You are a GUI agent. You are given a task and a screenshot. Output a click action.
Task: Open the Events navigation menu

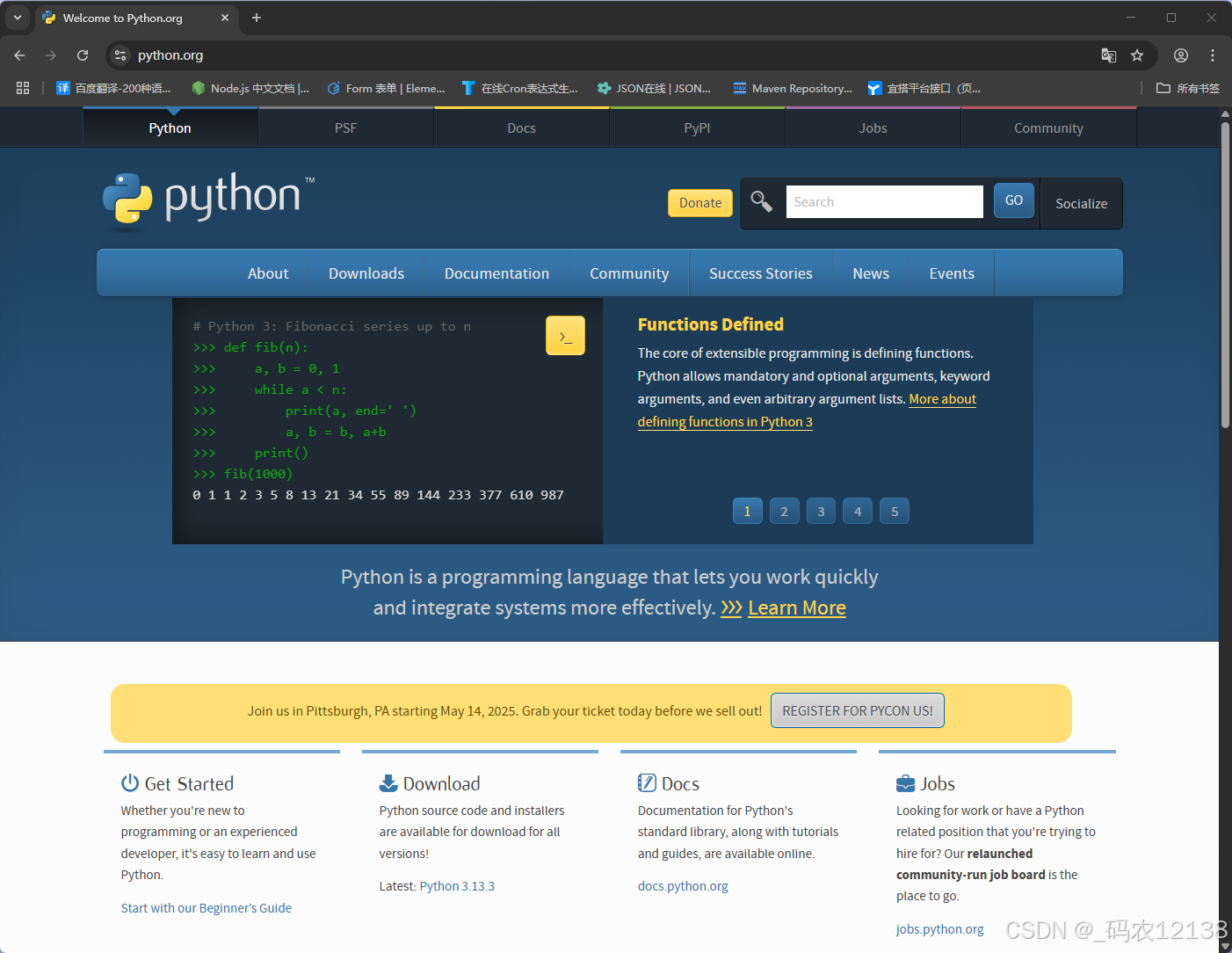point(952,273)
